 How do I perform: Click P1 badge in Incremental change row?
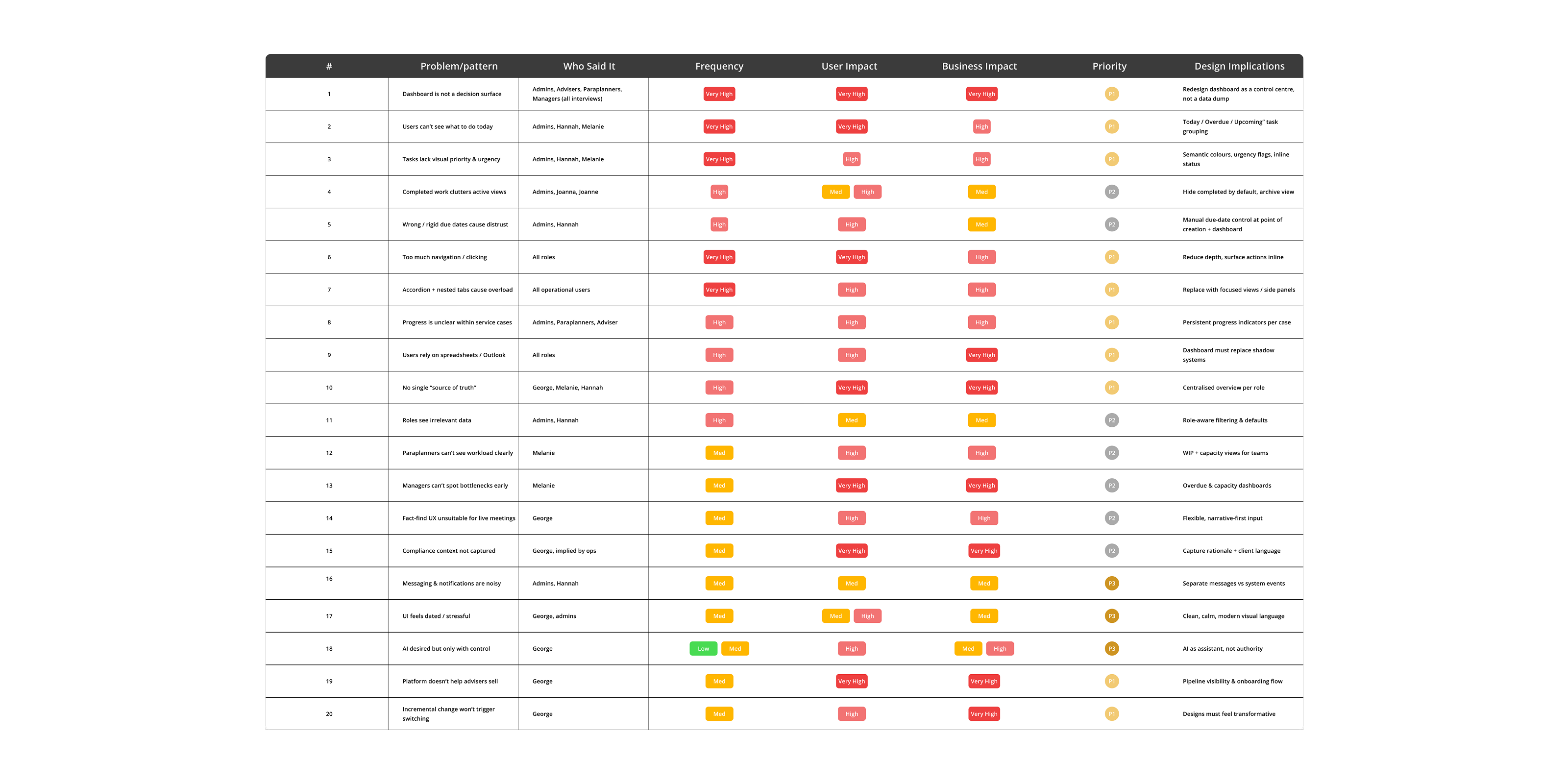coord(1111,714)
